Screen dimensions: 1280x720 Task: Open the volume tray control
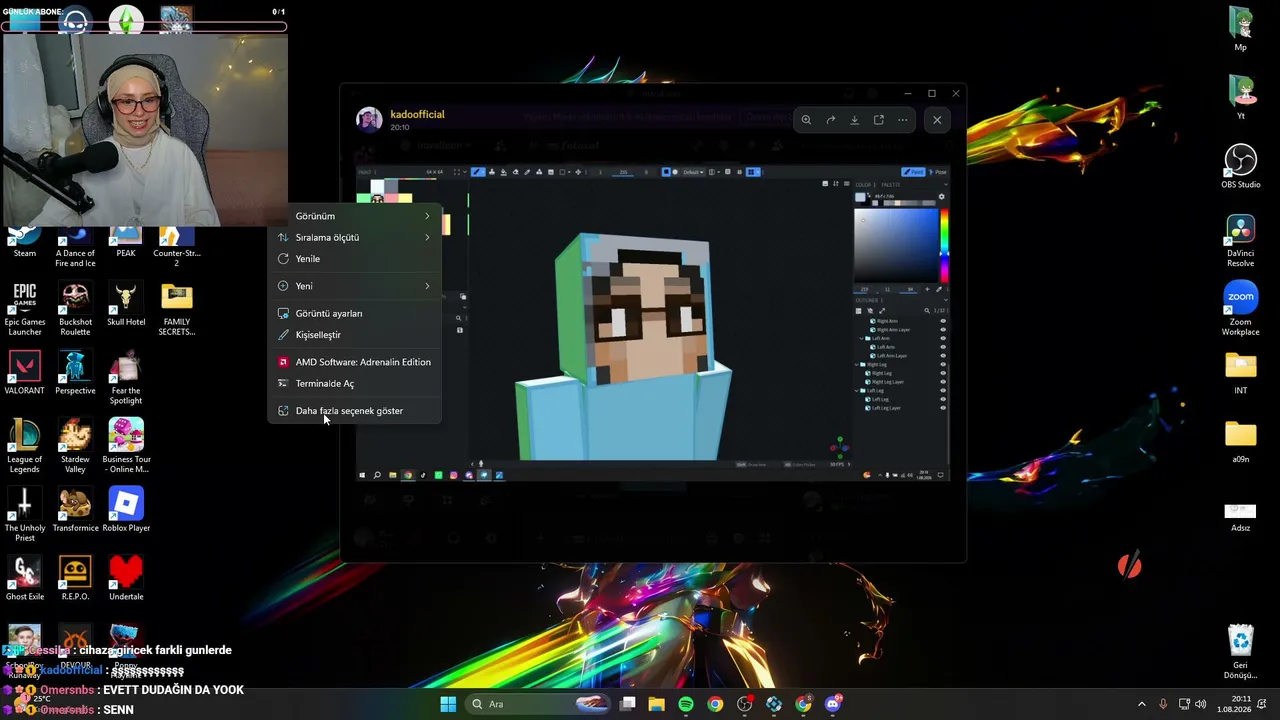click(1201, 704)
